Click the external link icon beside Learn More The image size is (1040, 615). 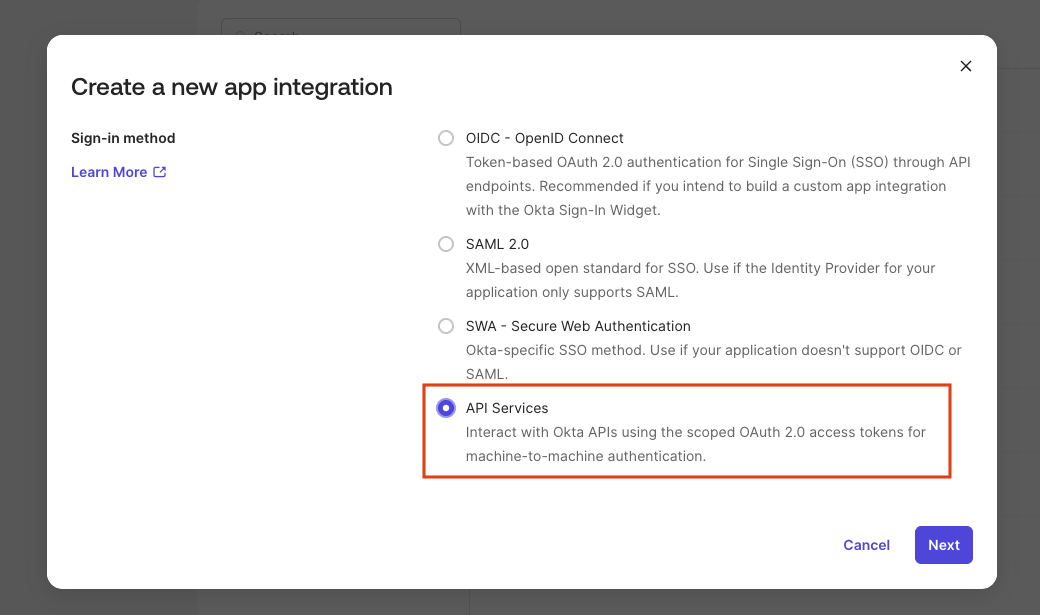point(160,172)
